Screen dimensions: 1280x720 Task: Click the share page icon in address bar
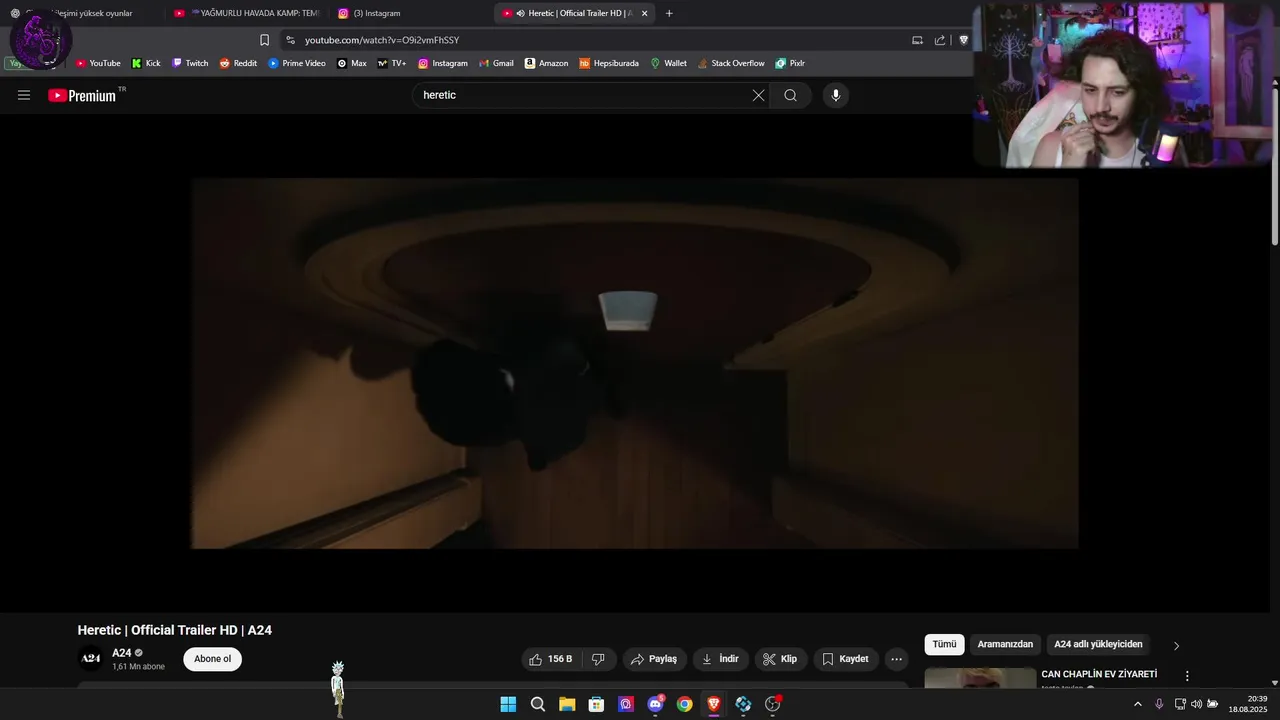tap(940, 40)
